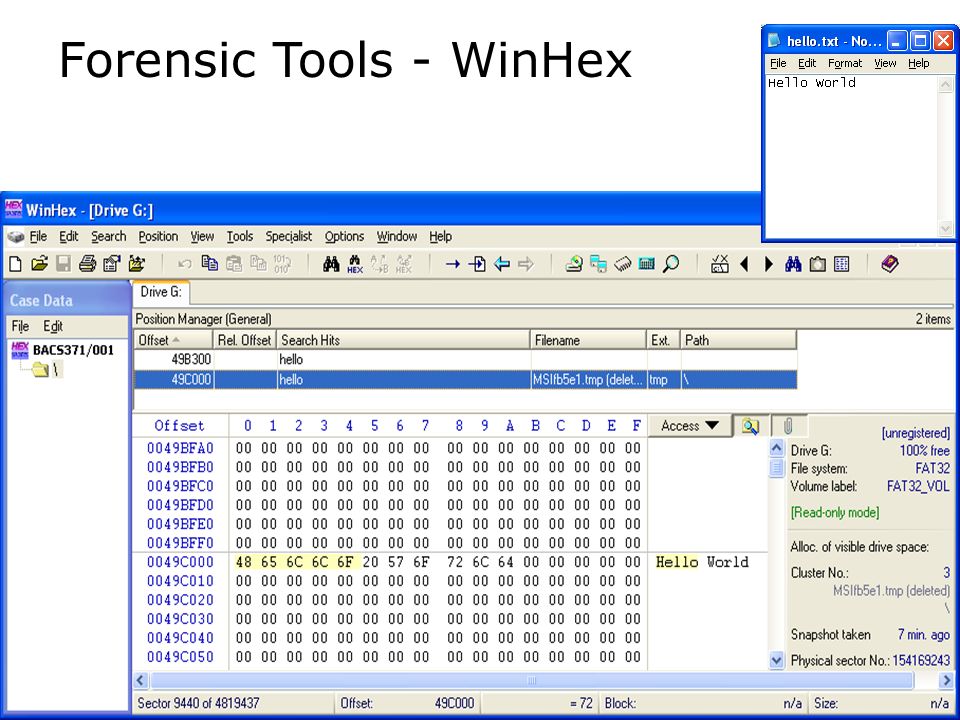The image size is (960, 720).
Task: Click the Copy block toolbar icon
Action: tap(209, 263)
